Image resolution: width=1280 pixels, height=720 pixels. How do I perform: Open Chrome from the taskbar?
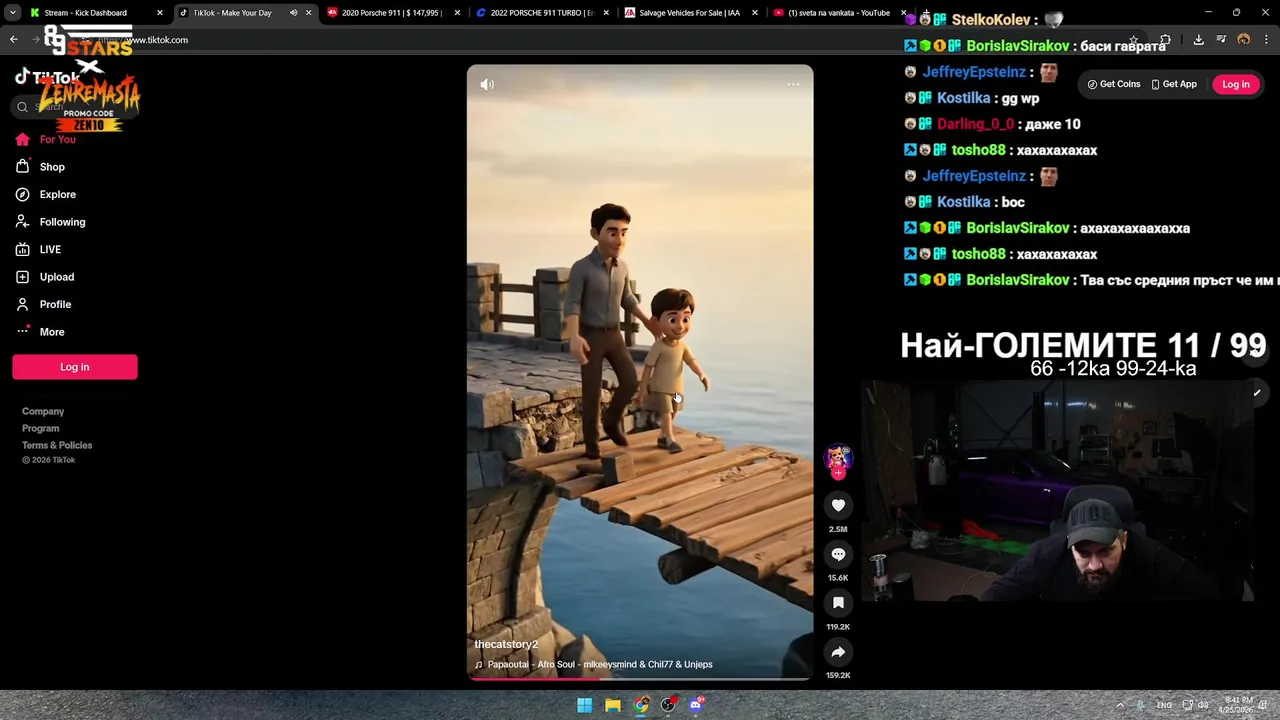(x=641, y=705)
